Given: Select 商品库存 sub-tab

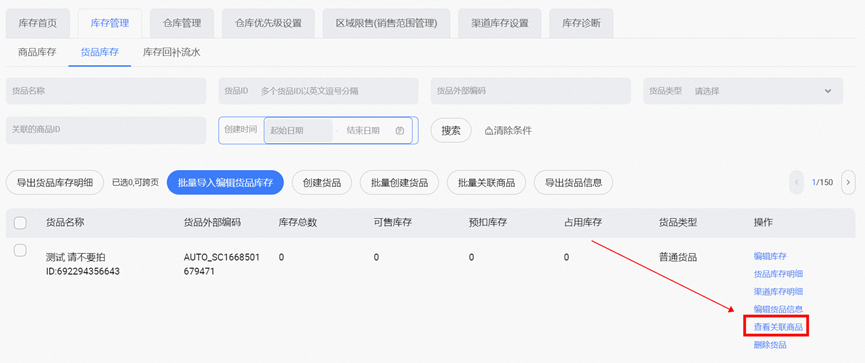Looking at the screenshot, I should click(x=37, y=52).
